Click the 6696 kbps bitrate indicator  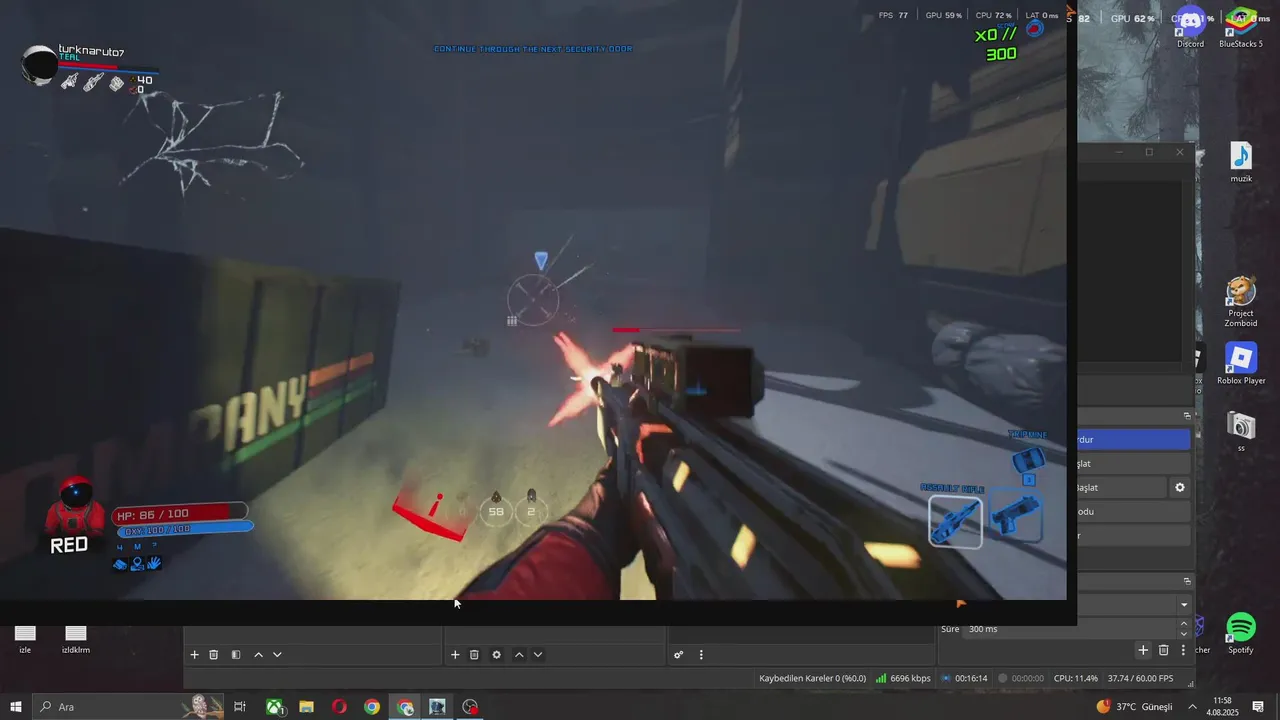point(903,678)
